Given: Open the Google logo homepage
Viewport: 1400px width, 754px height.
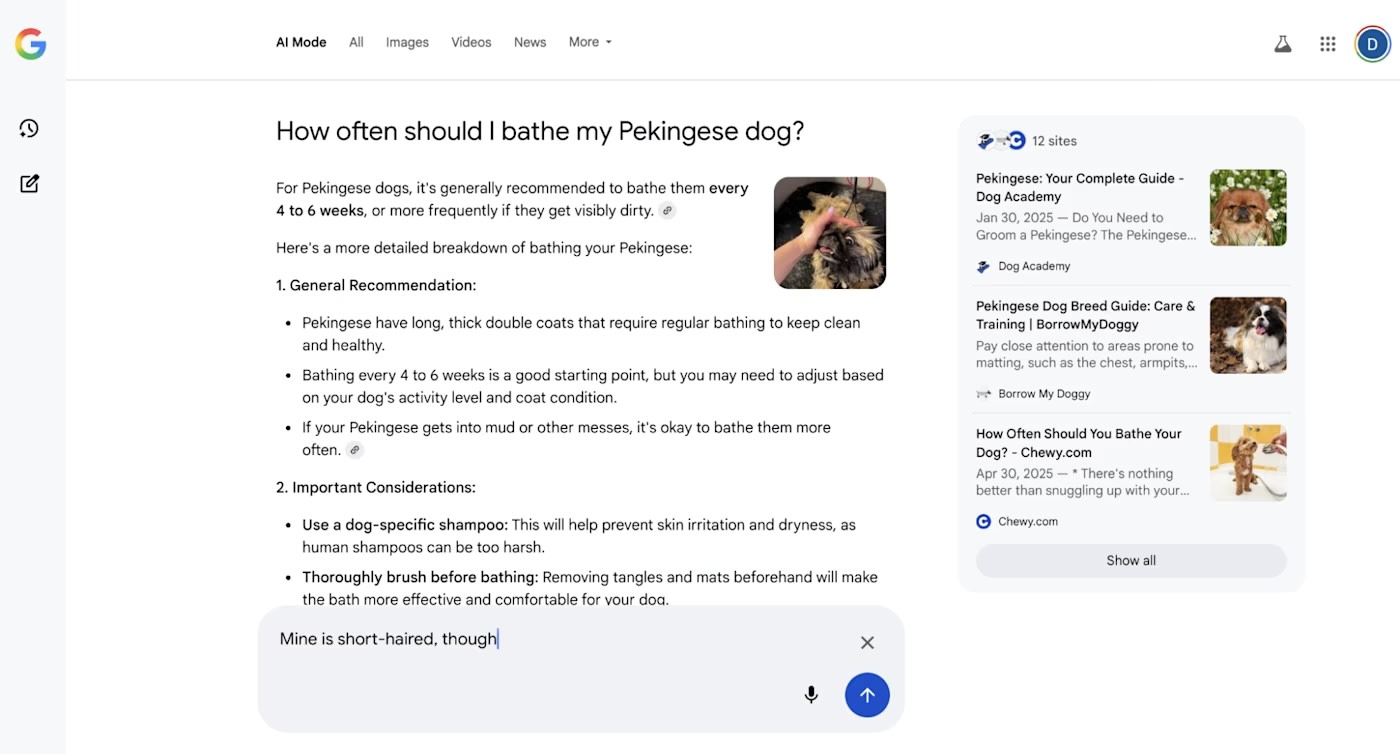Looking at the screenshot, I should [x=30, y=43].
